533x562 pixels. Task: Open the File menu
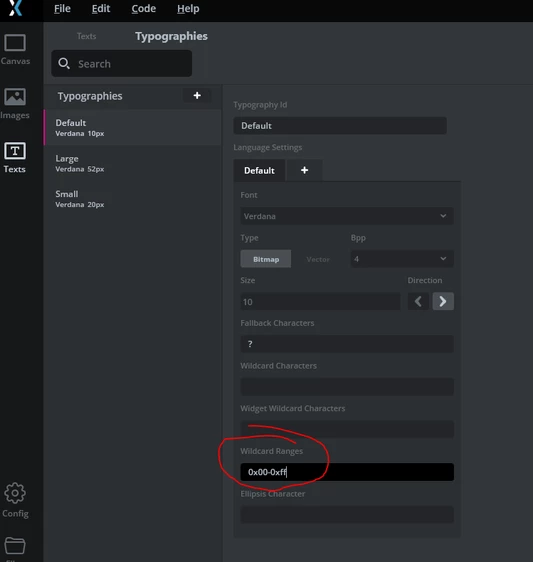[x=62, y=9]
